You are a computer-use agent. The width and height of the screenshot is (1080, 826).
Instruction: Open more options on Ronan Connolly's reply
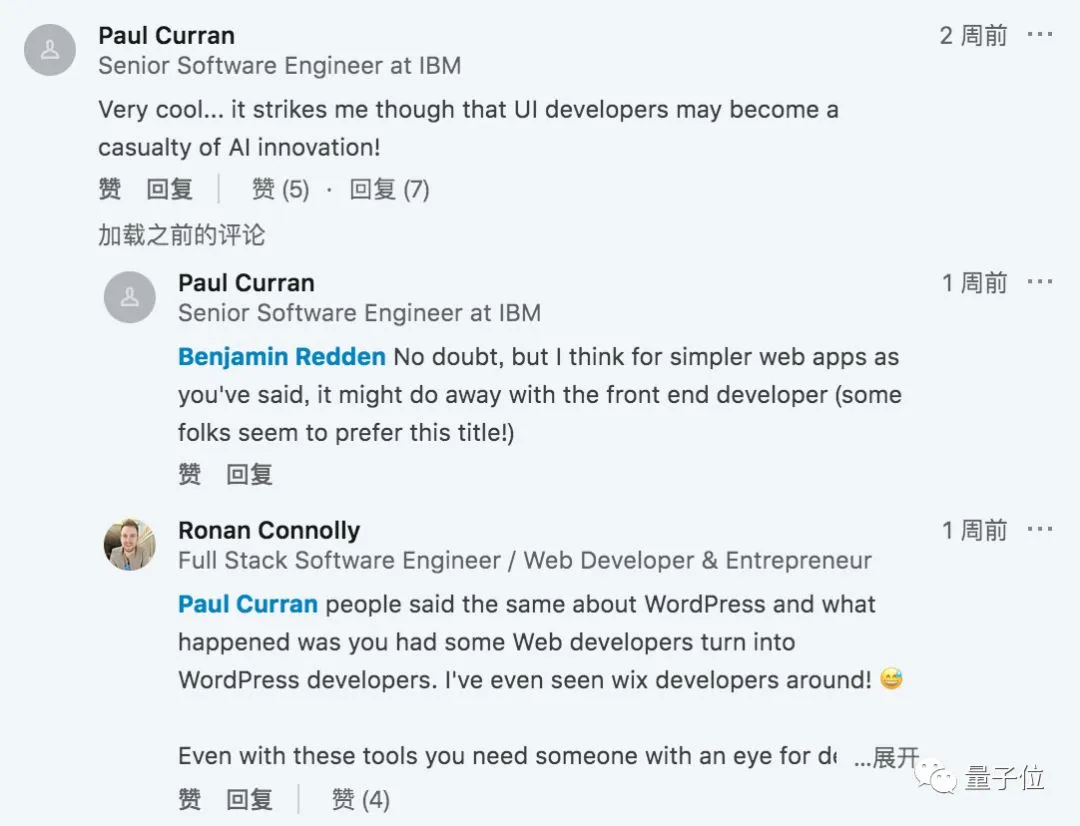tap(1040, 529)
